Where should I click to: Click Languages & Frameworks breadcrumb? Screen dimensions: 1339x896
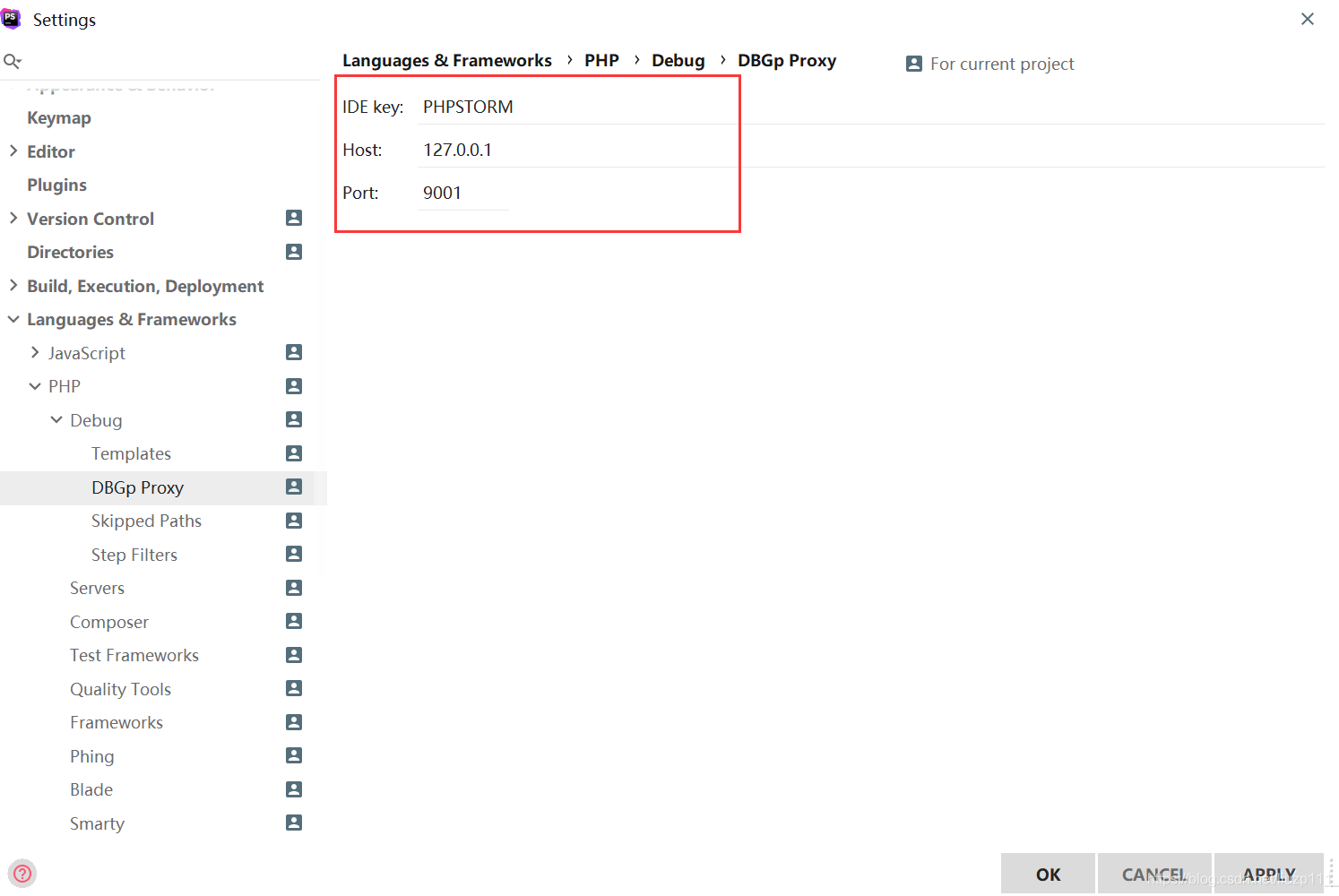[447, 61]
